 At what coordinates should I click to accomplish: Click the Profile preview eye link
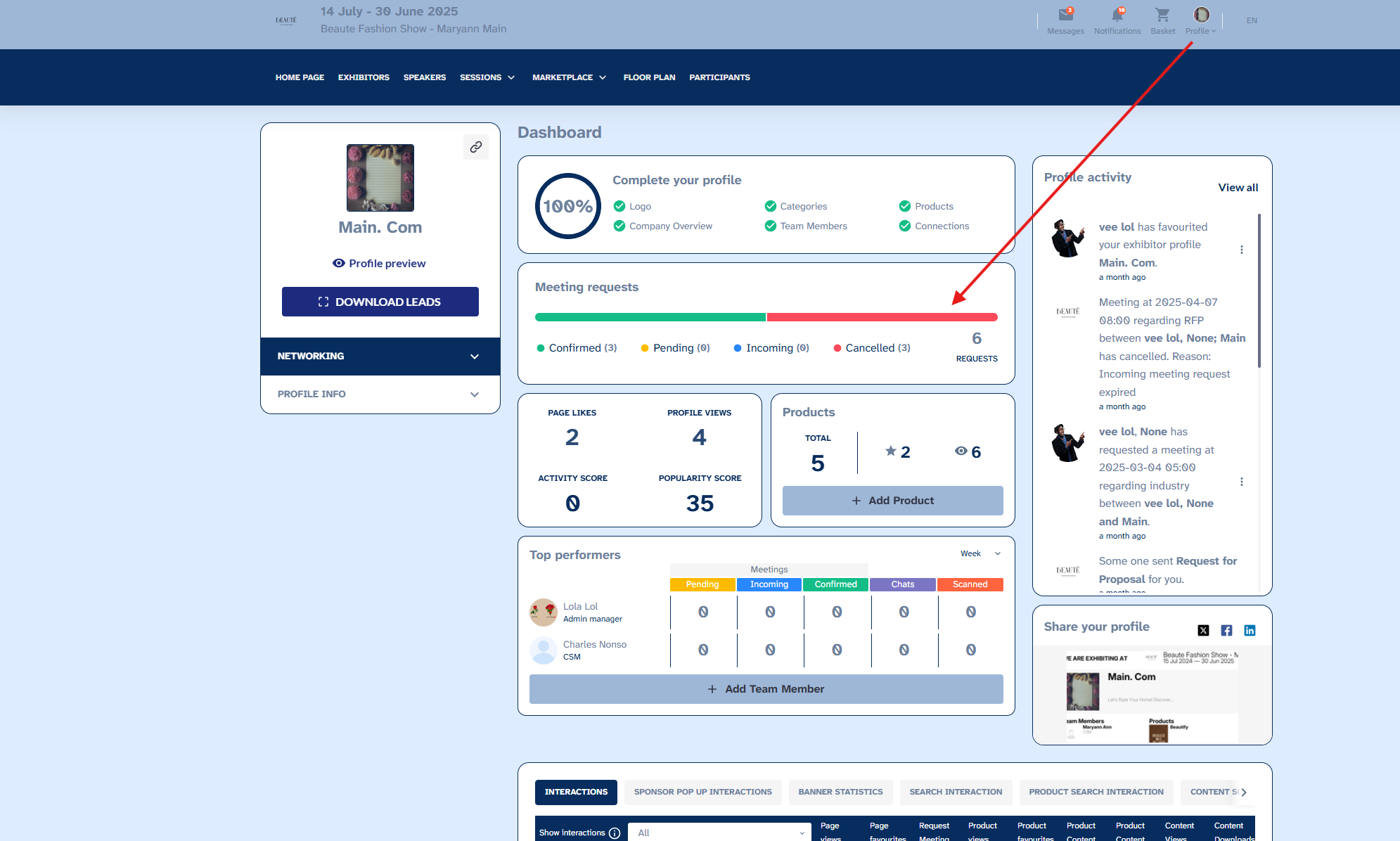point(380,263)
